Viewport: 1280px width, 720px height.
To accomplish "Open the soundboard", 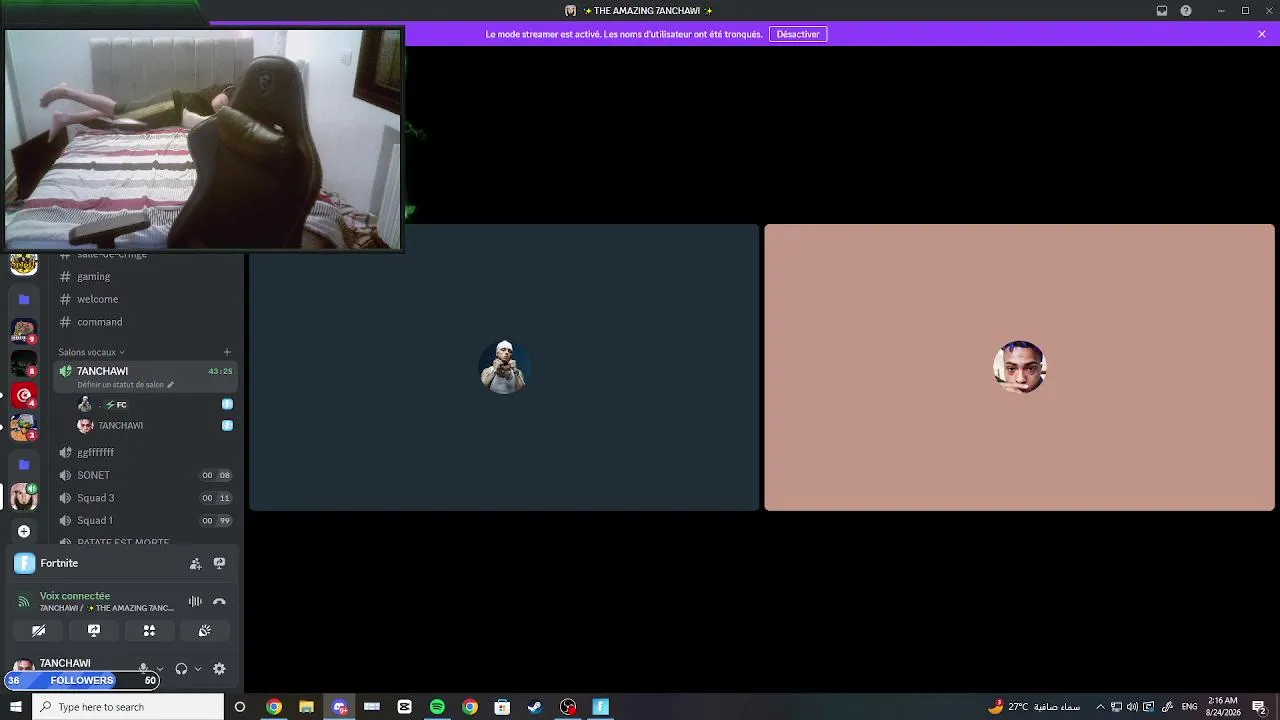I will pos(204,631).
